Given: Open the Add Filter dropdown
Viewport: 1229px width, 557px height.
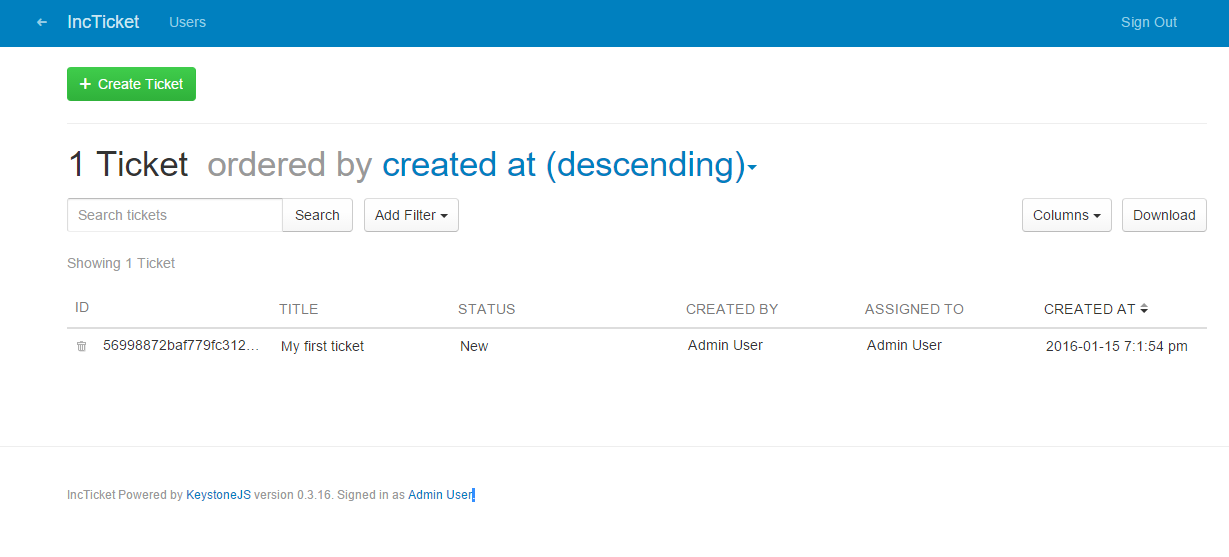Looking at the screenshot, I should pyautogui.click(x=411, y=215).
